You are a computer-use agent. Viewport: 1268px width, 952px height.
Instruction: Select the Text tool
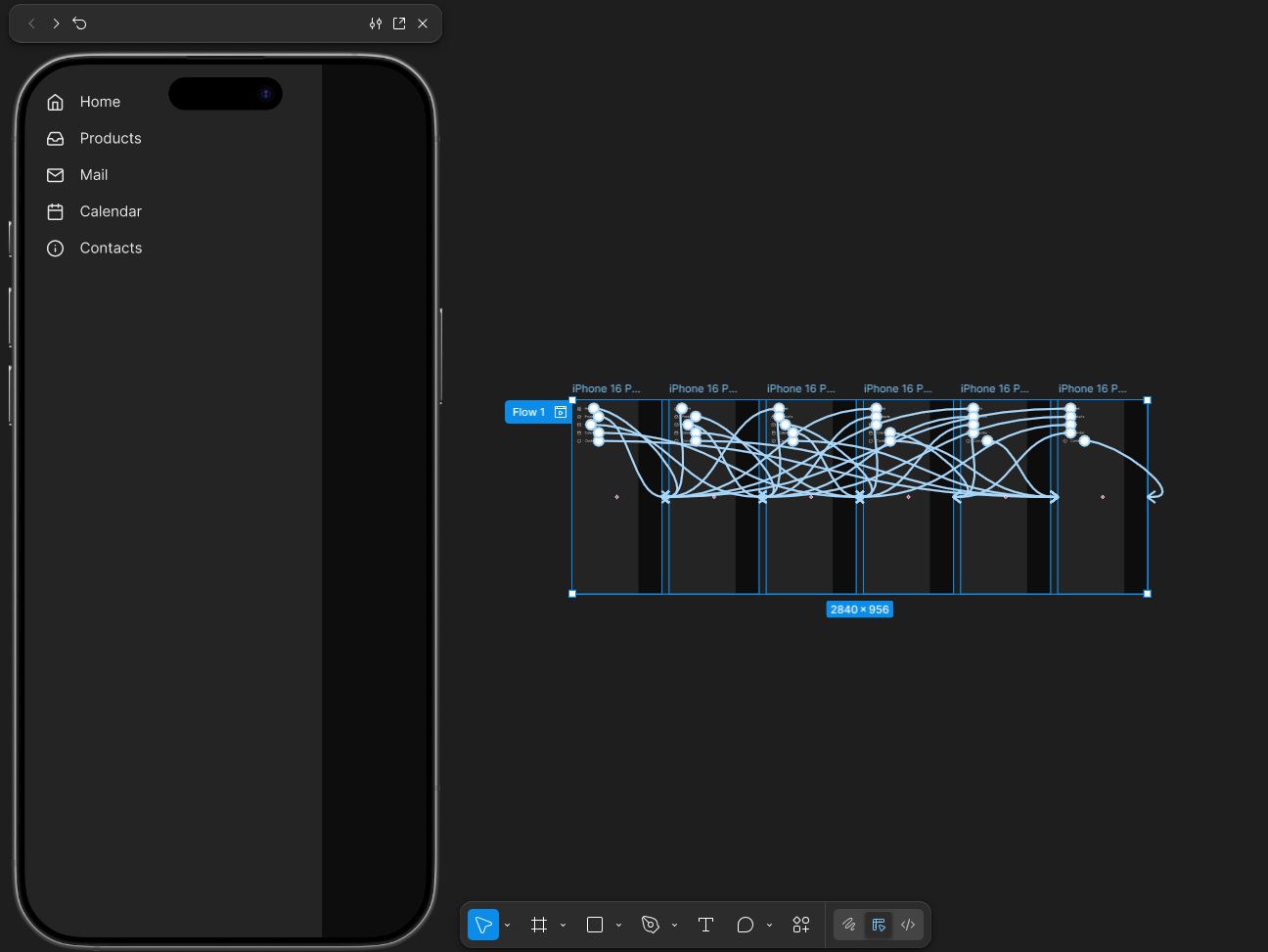[x=705, y=925]
